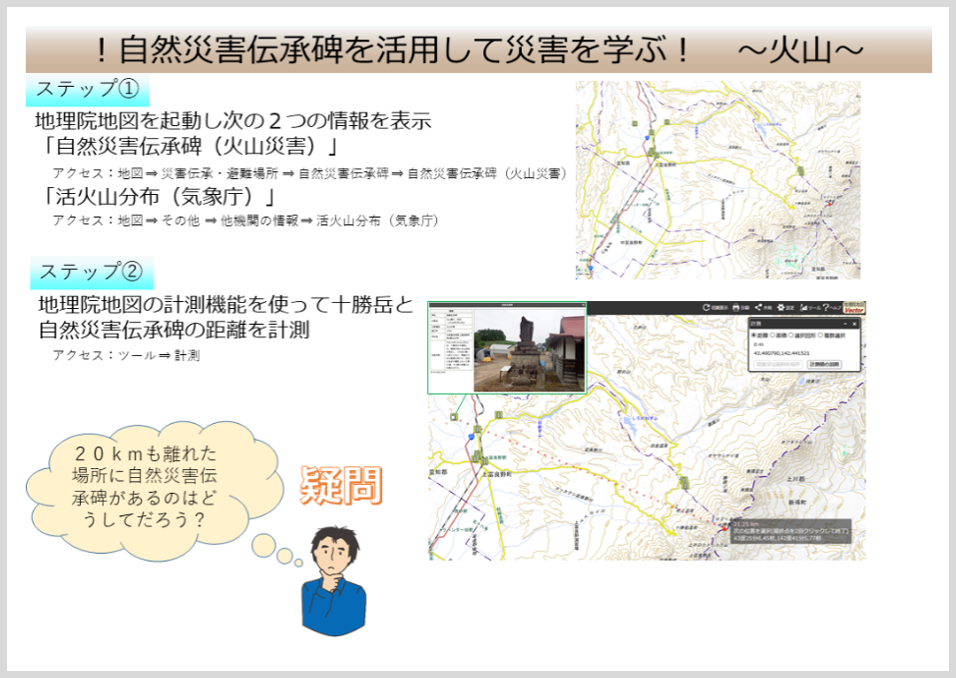The height and width of the screenshot is (678, 956).
Task: Click the greyed-out button beside 計測値の説明
Action: tap(778, 364)
